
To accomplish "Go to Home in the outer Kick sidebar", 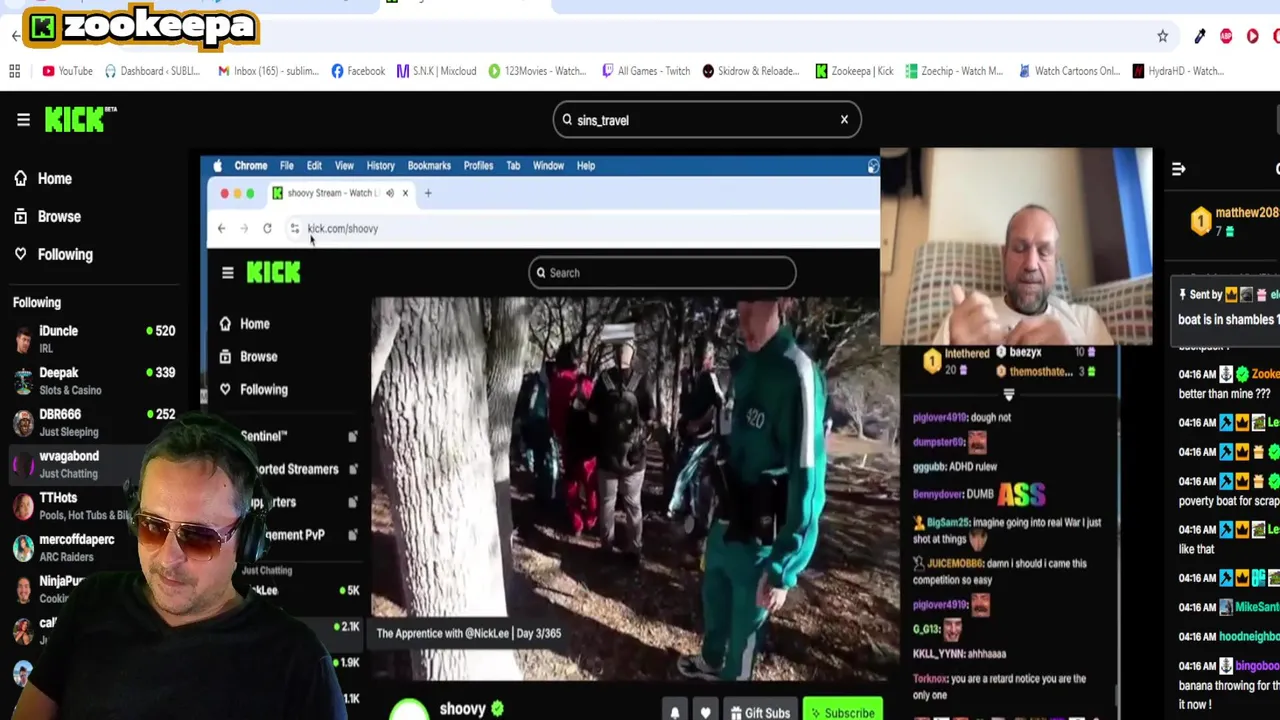I will pos(43,178).
